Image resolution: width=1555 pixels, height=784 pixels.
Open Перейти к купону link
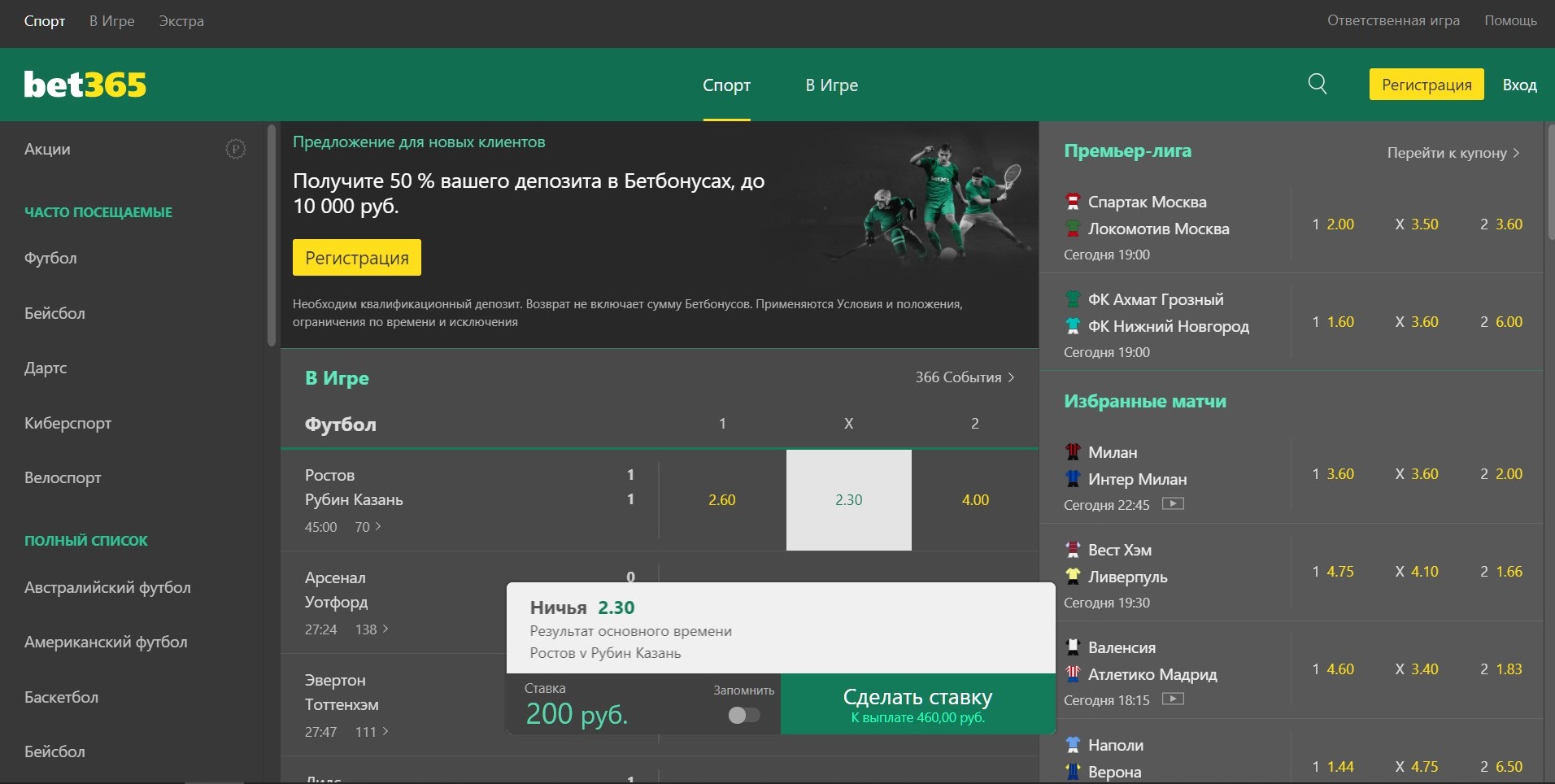1453,153
